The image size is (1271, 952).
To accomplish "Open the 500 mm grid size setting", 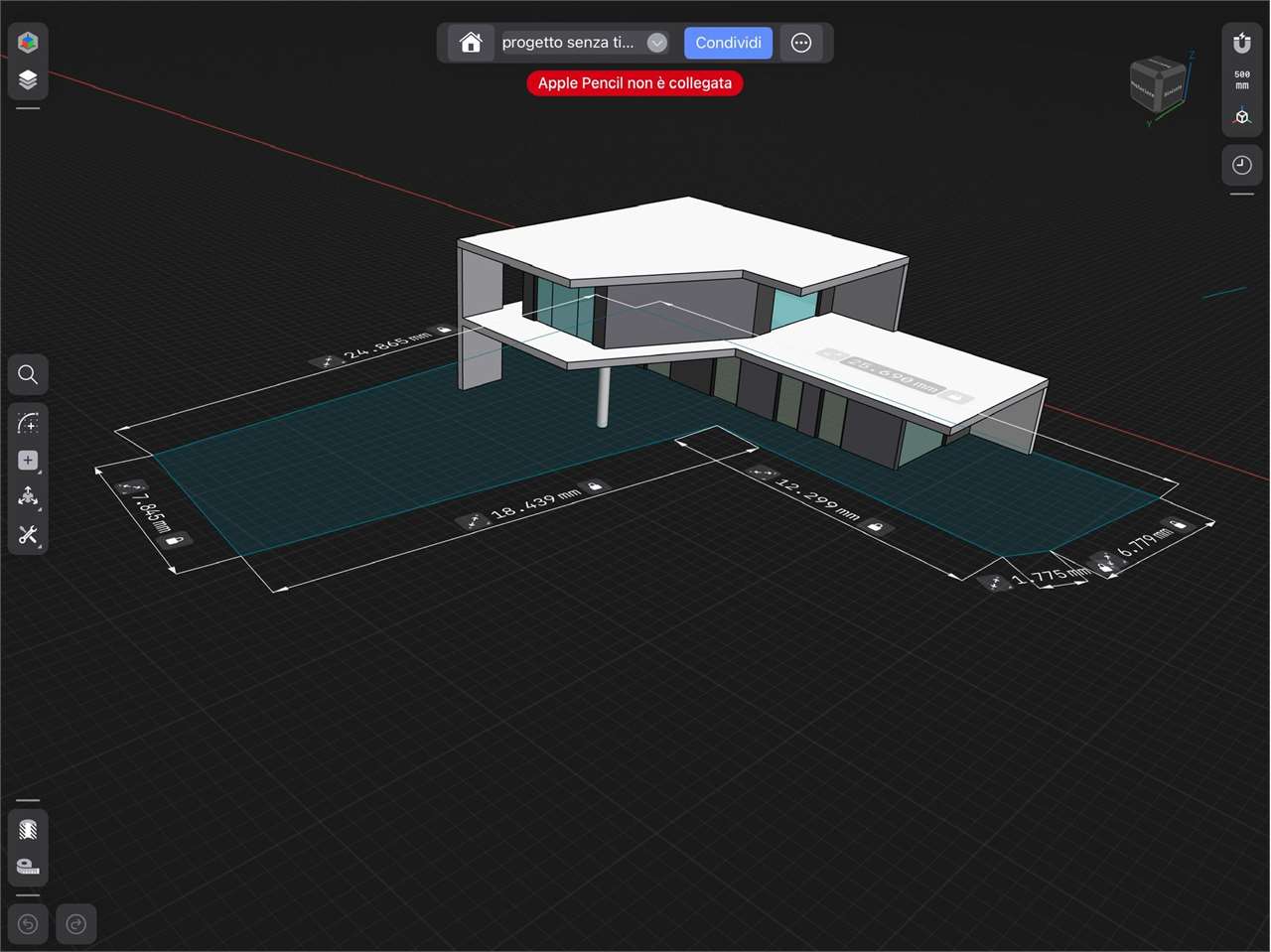I will (1241, 79).
